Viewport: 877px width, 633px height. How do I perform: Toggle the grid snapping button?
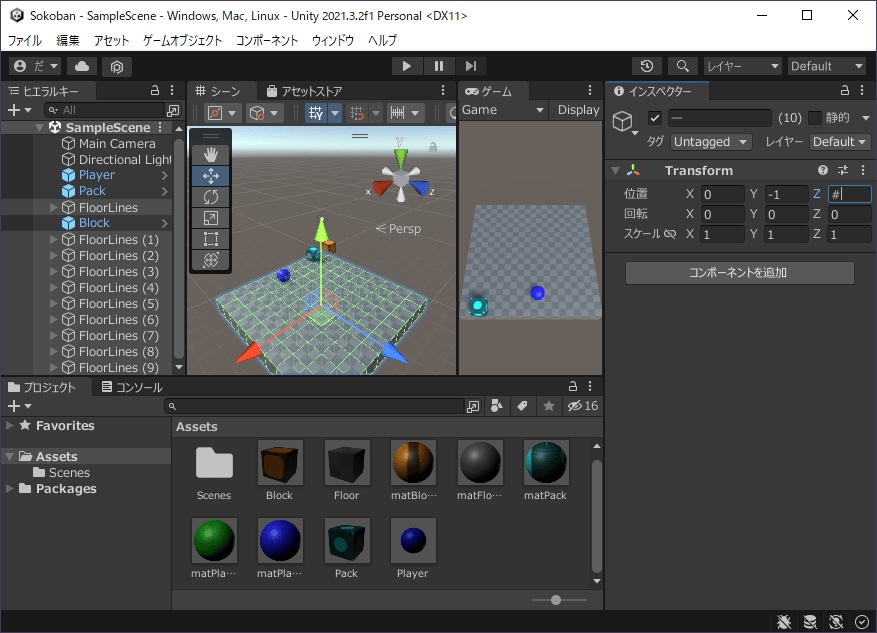click(x=357, y=114)
